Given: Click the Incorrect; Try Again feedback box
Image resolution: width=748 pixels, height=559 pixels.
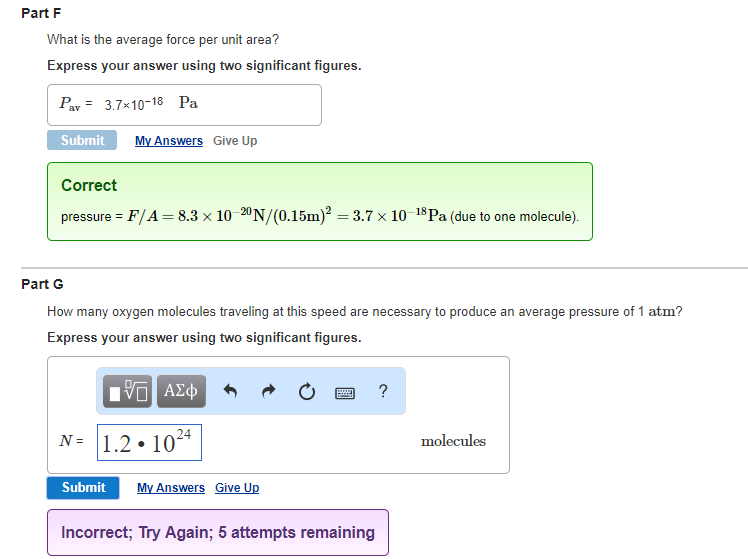Looking at the screenshot, I should pyautogui.click(x=218, y=532).
